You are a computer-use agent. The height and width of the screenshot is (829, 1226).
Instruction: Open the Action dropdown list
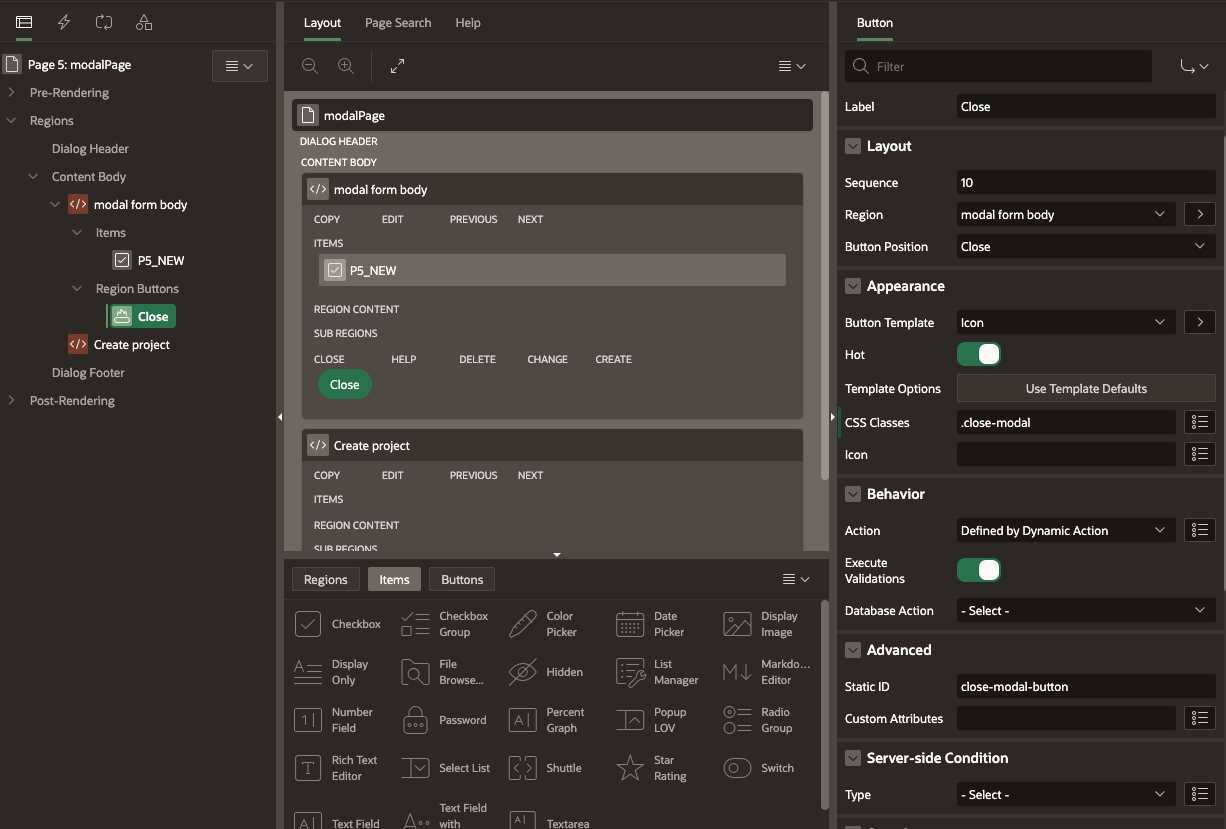pyautogui.click(x=1064, y=531)
